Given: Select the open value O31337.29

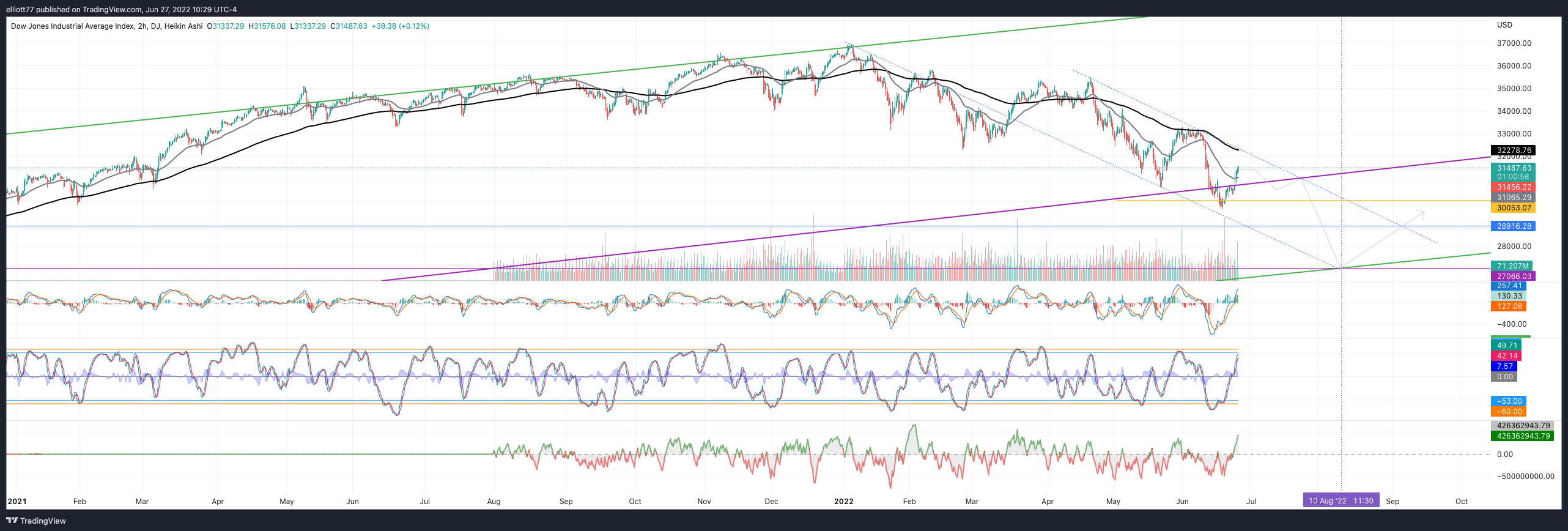Looking at the screenshot, I should click(x=226, y=26).
